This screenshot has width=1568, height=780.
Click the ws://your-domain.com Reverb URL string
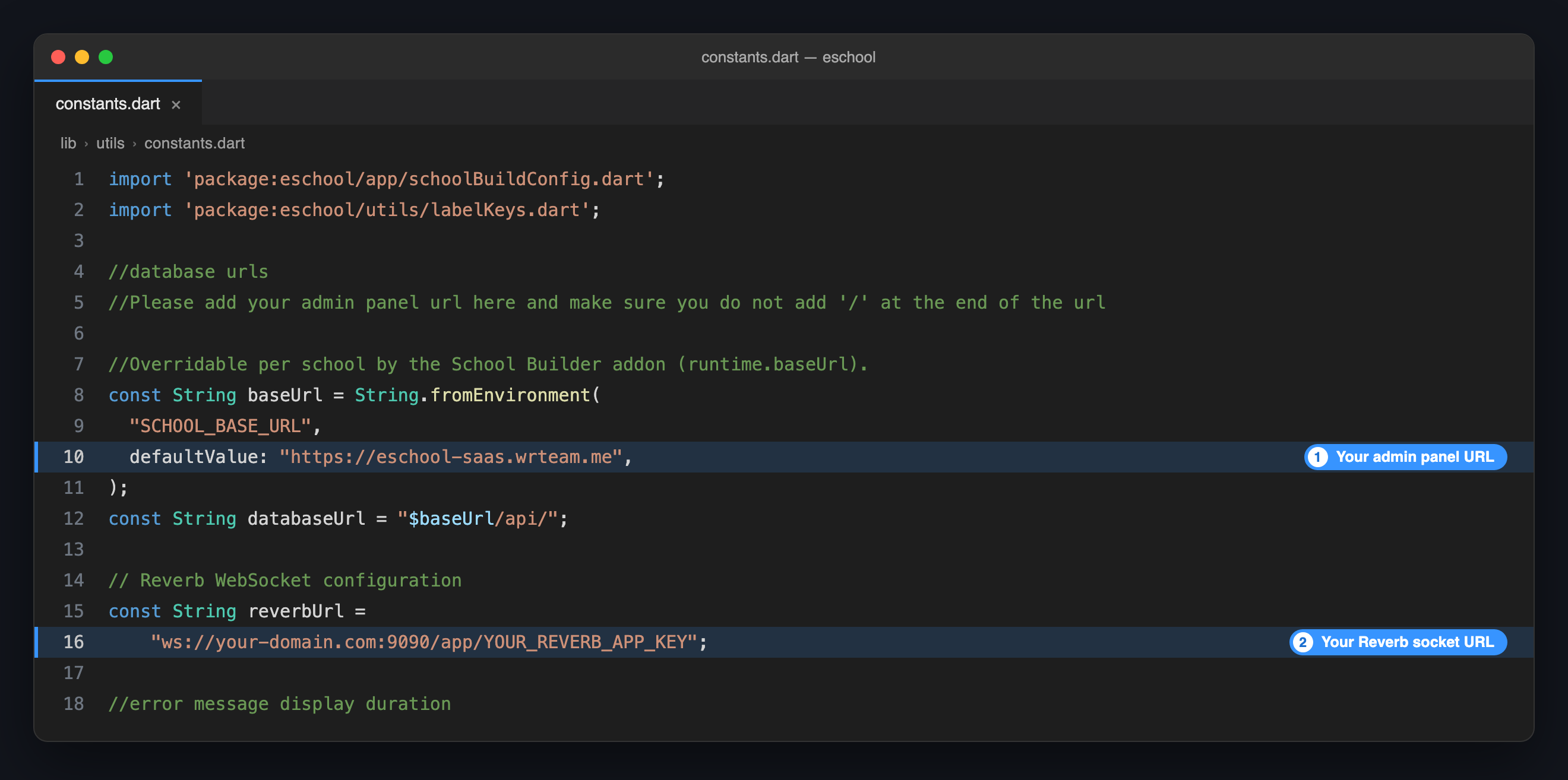423,642
